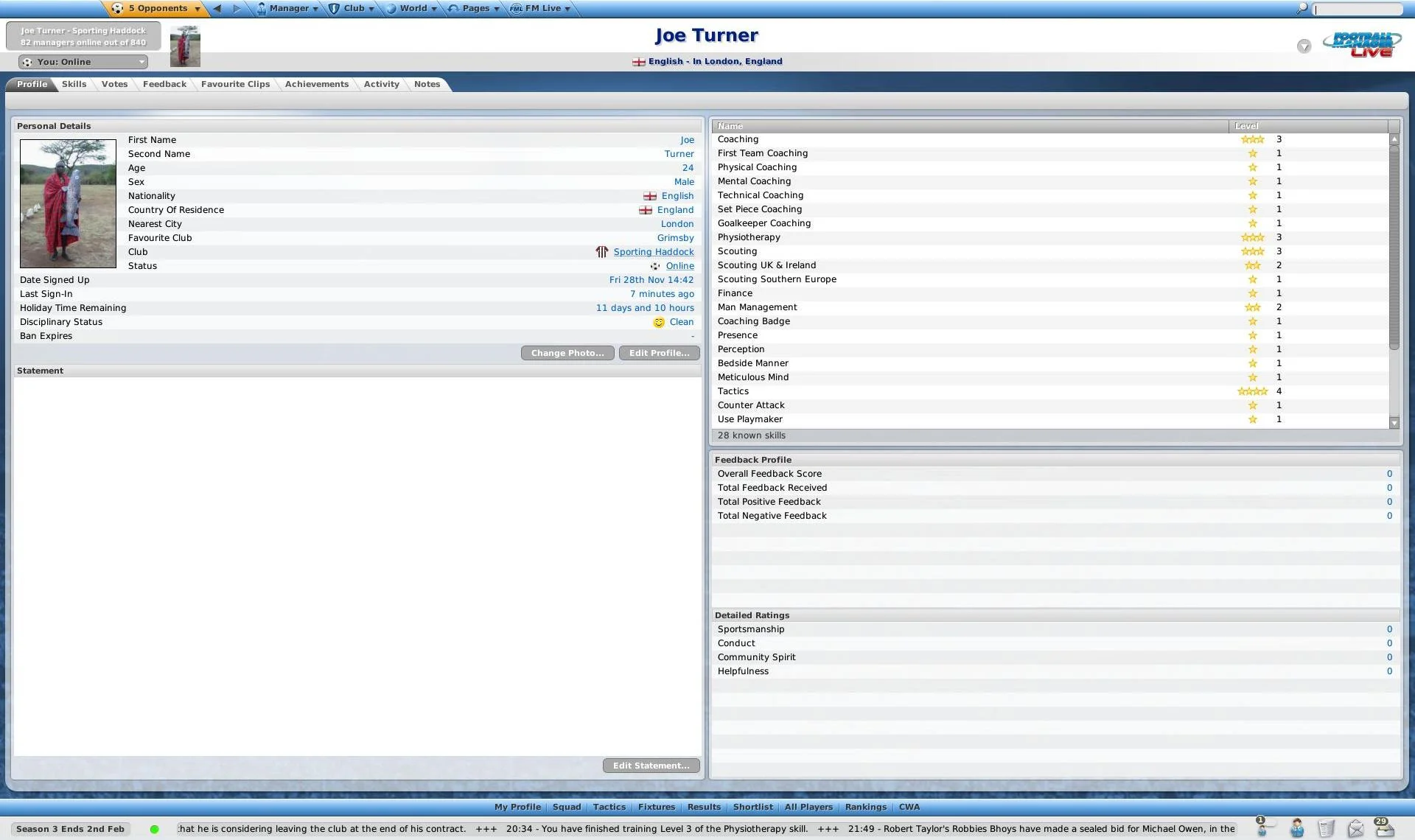
Task: Click the manager figure icon in status bar
Action: 1296,828
